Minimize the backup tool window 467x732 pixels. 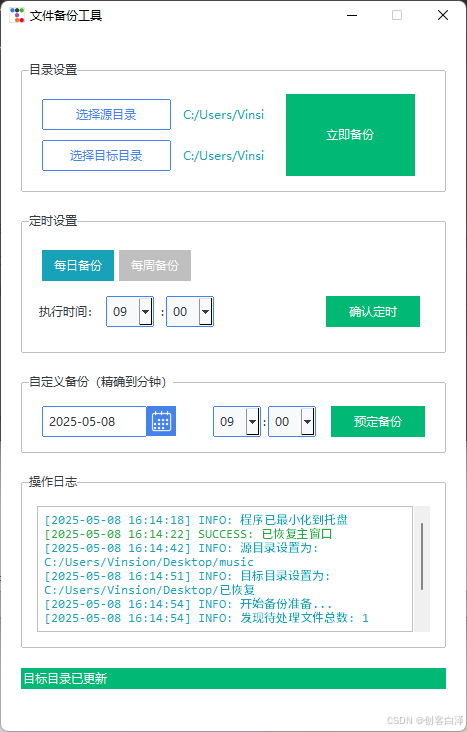click(x=352, y=15)
